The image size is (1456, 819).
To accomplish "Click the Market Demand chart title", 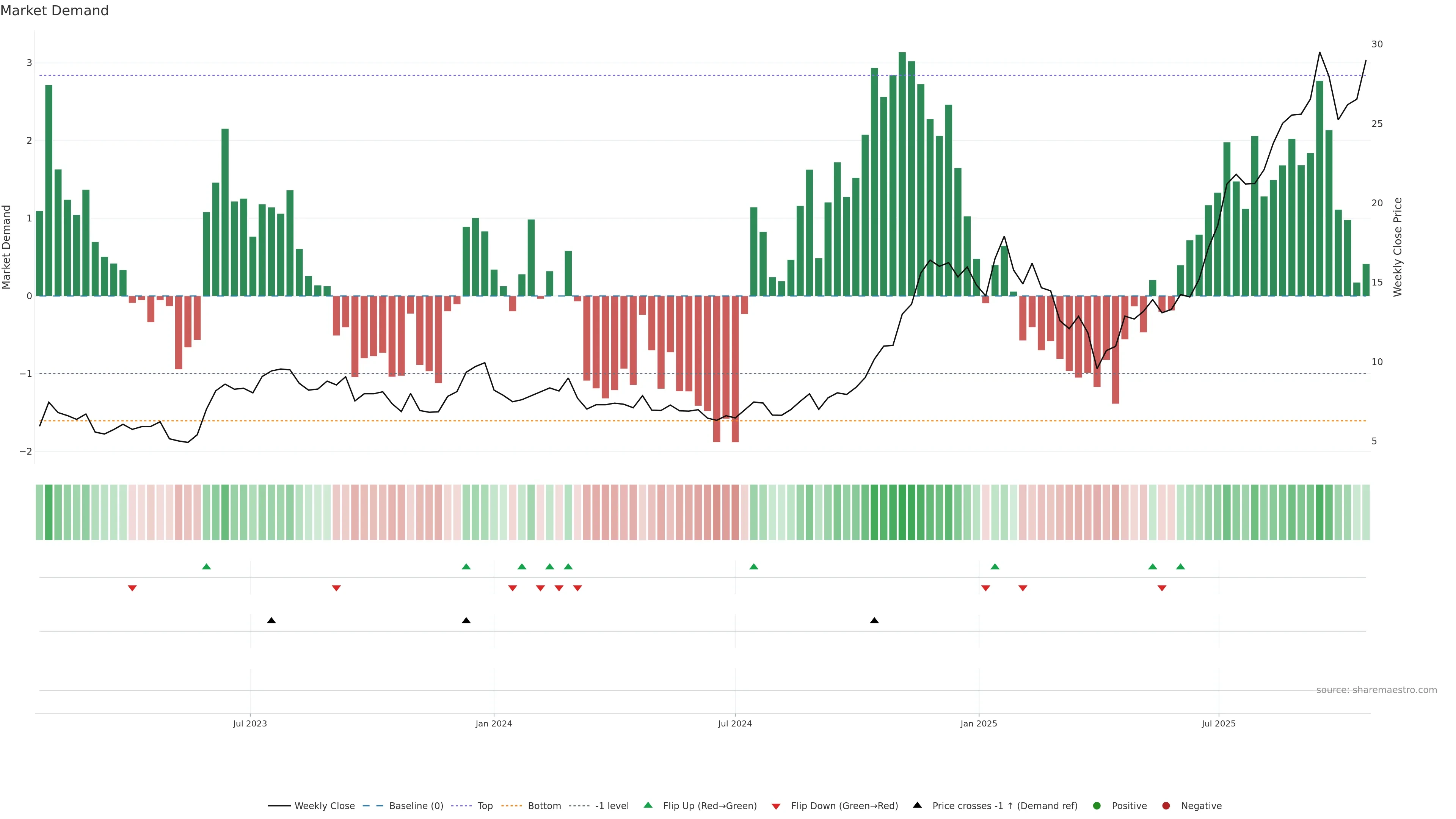I will coord(54,11).
